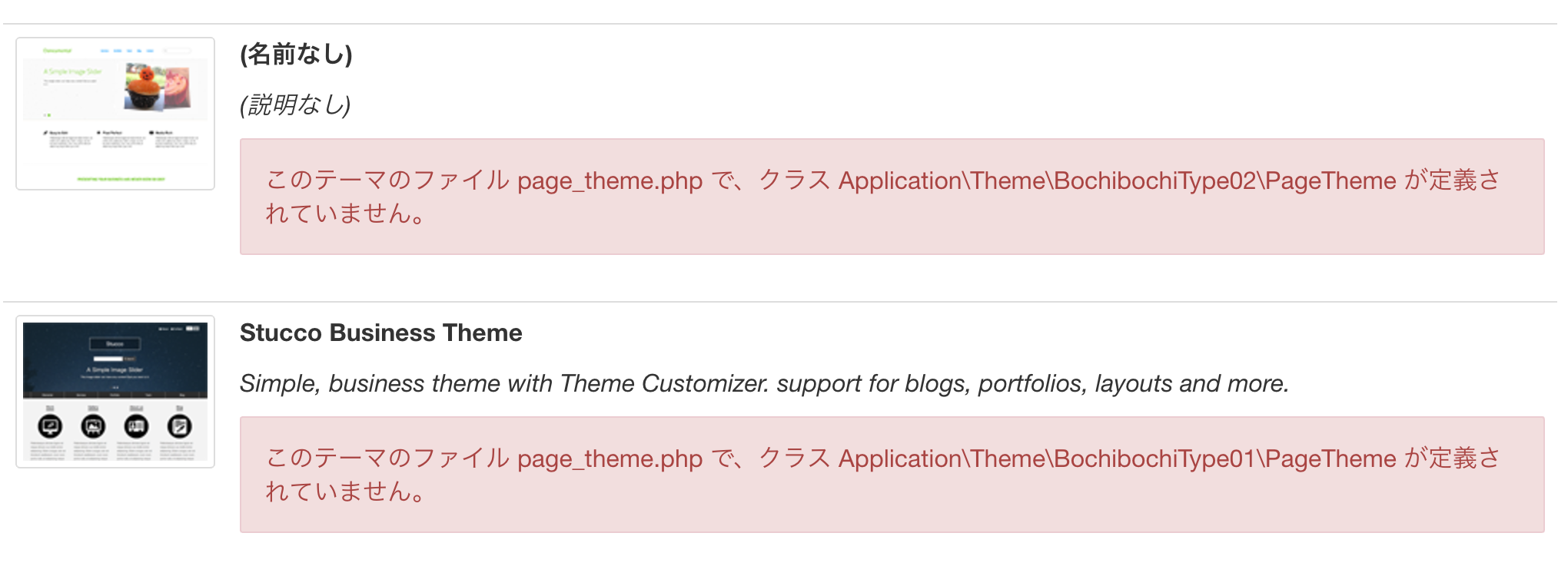
Task: Select the (名前なし) theme title
Action: pos(296,55)
